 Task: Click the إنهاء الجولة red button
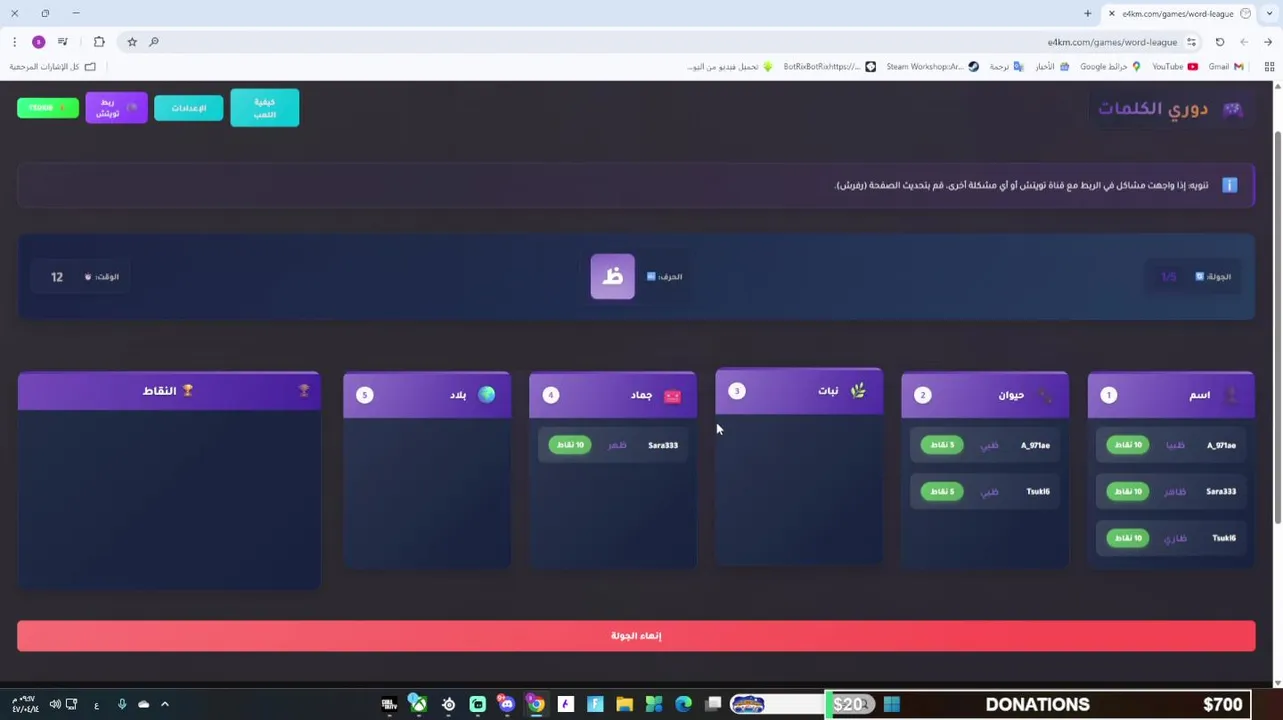636,636
